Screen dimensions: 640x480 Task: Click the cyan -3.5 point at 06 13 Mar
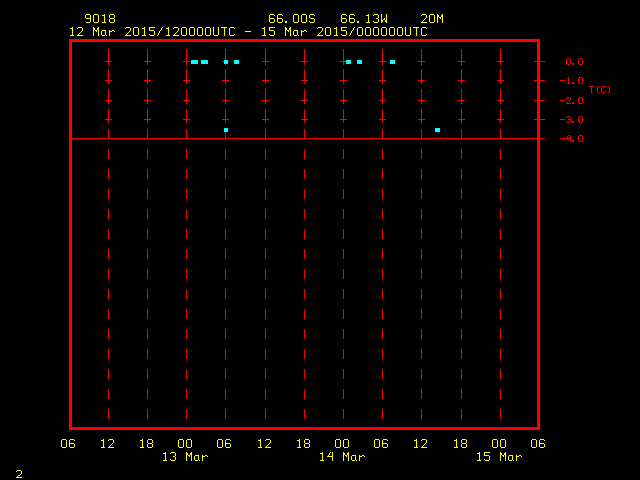click(x=226, y=130)
